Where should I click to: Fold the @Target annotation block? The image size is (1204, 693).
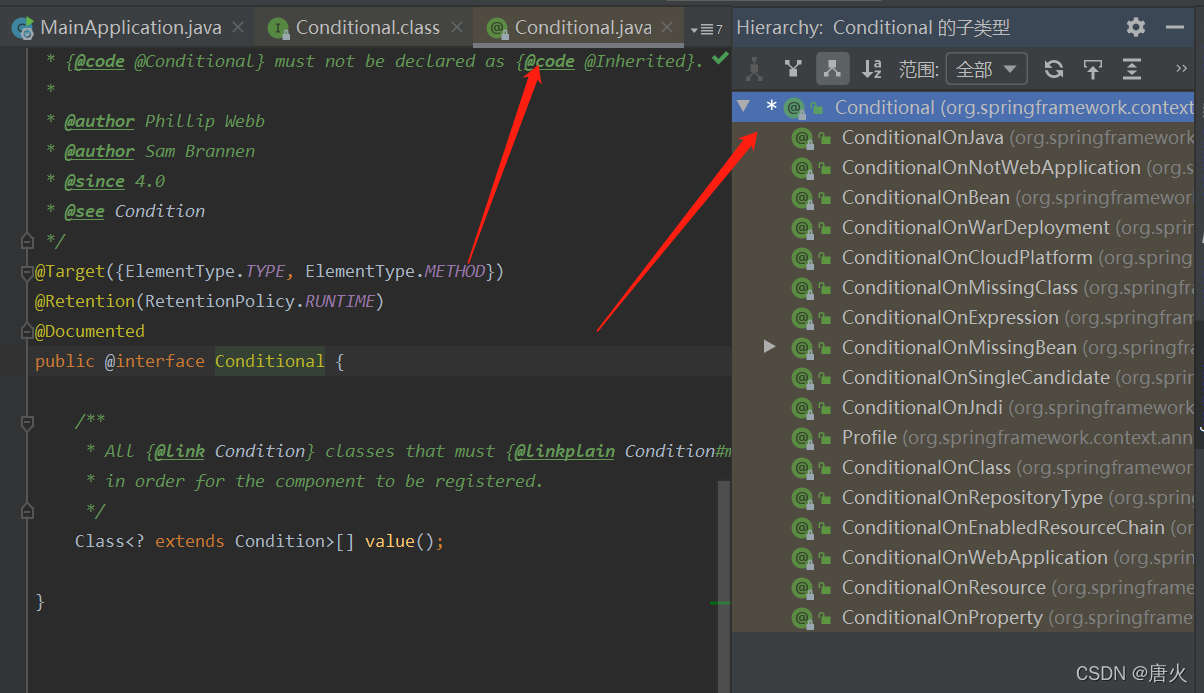[x=28, y=271]
